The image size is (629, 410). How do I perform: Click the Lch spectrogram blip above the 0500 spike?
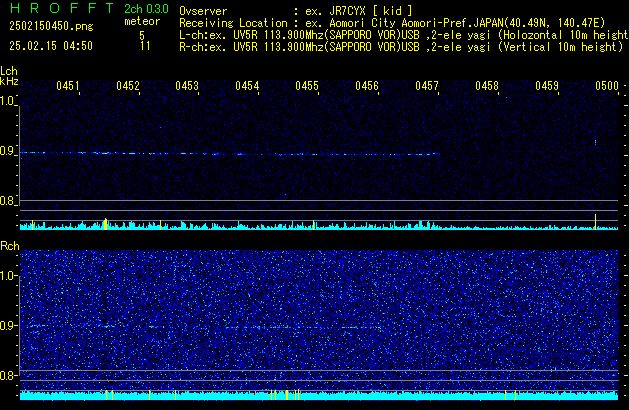(595, 142)
